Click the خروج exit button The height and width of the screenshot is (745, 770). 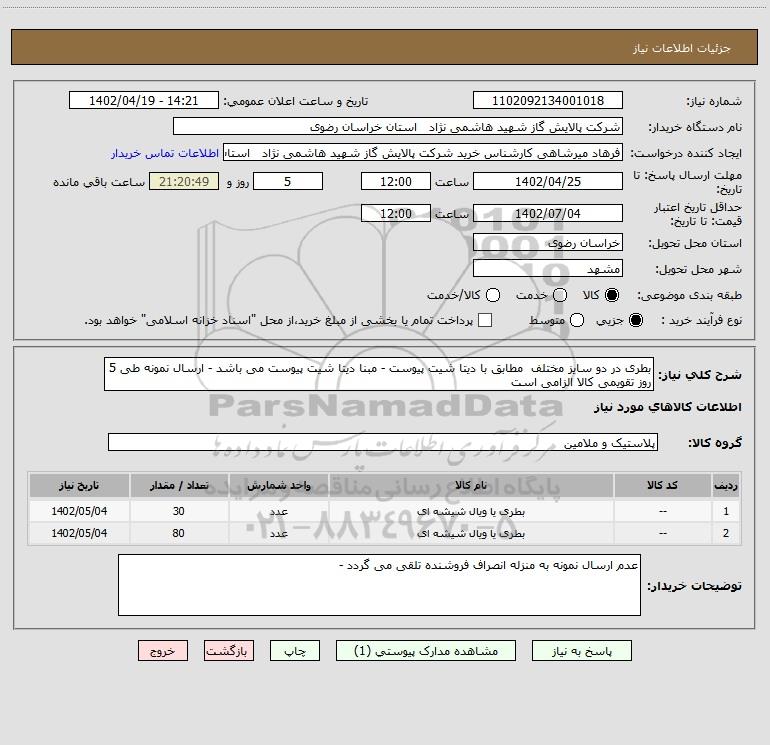click(163, 650)
